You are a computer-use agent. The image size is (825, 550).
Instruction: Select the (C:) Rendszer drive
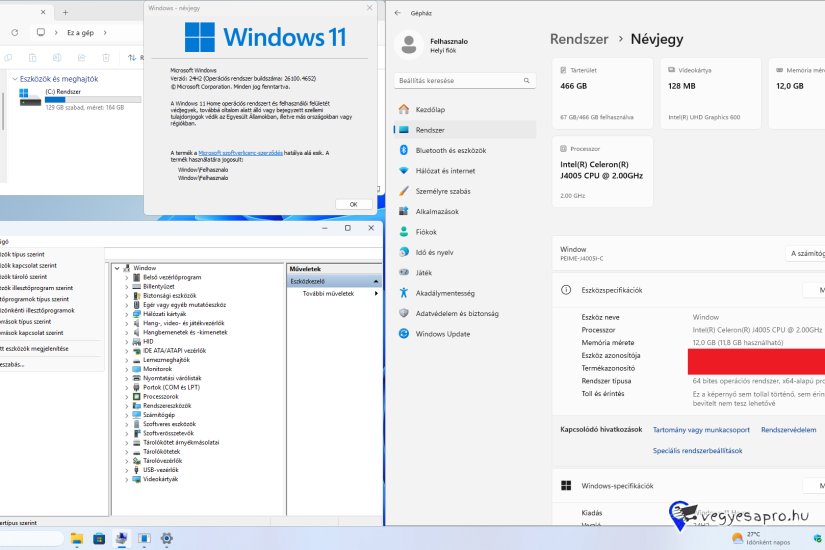[62, 92]
